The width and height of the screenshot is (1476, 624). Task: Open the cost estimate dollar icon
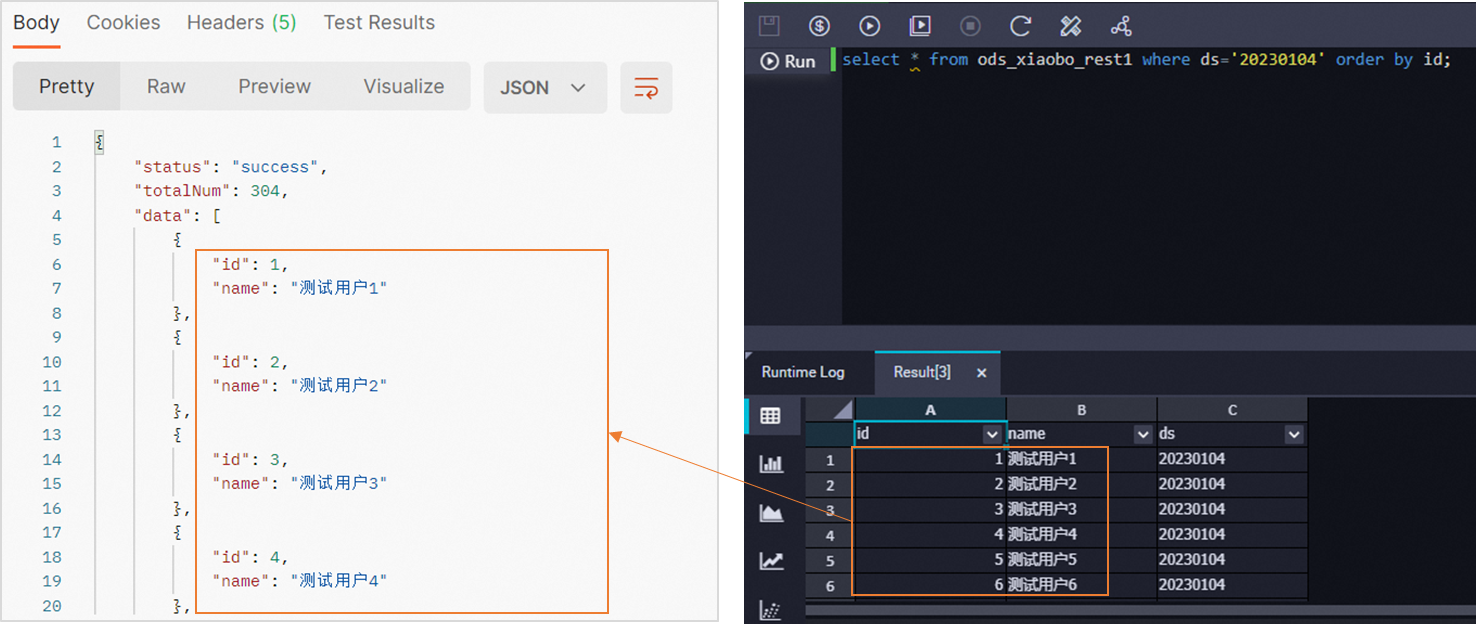click(819, 26)
